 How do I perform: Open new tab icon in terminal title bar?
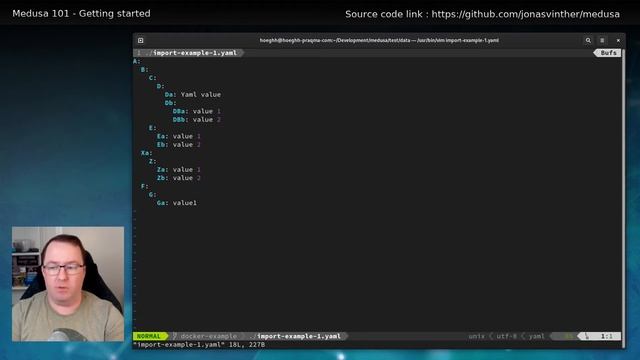tap(140, 40)
